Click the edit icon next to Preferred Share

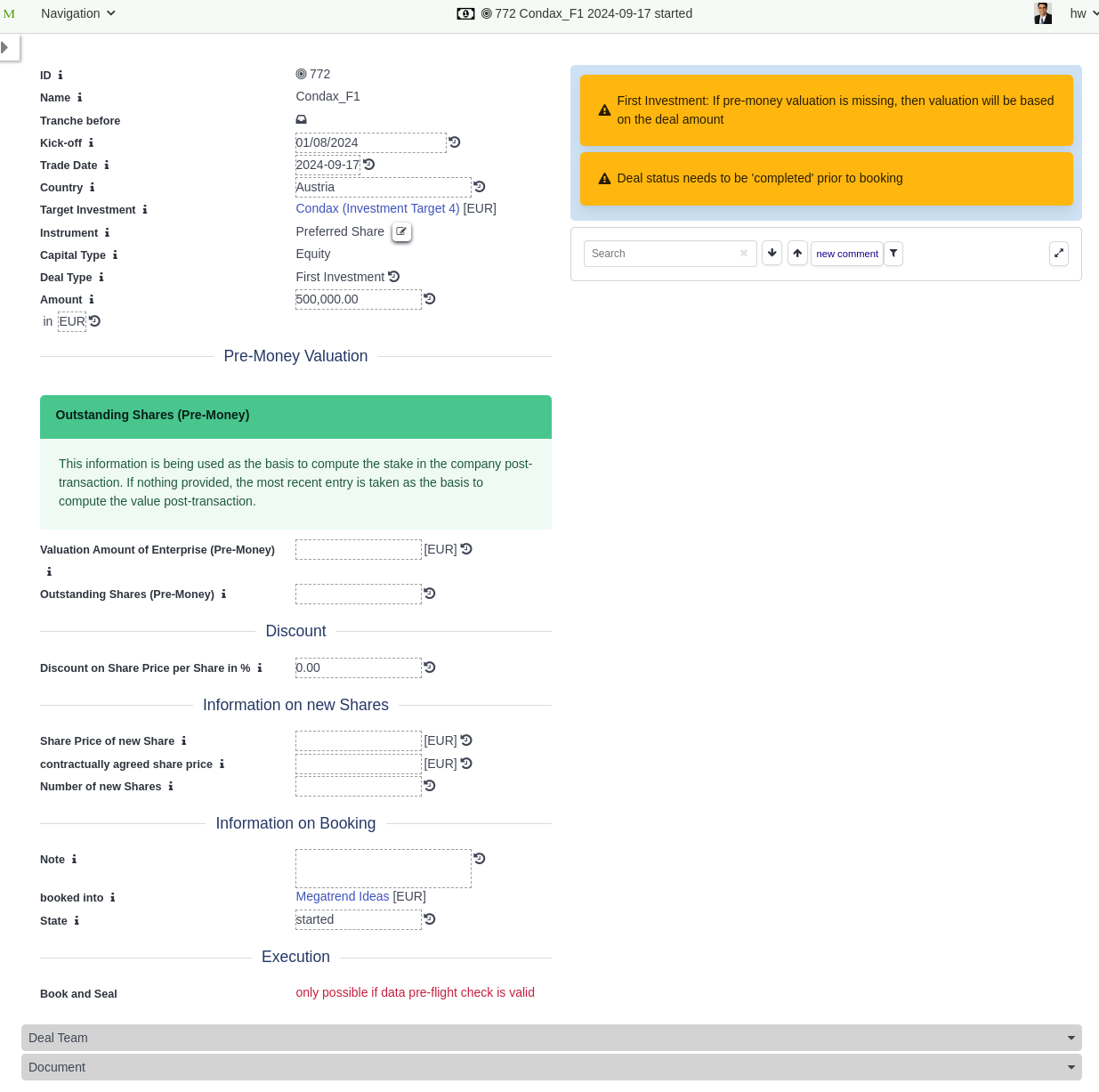[401, 231]
